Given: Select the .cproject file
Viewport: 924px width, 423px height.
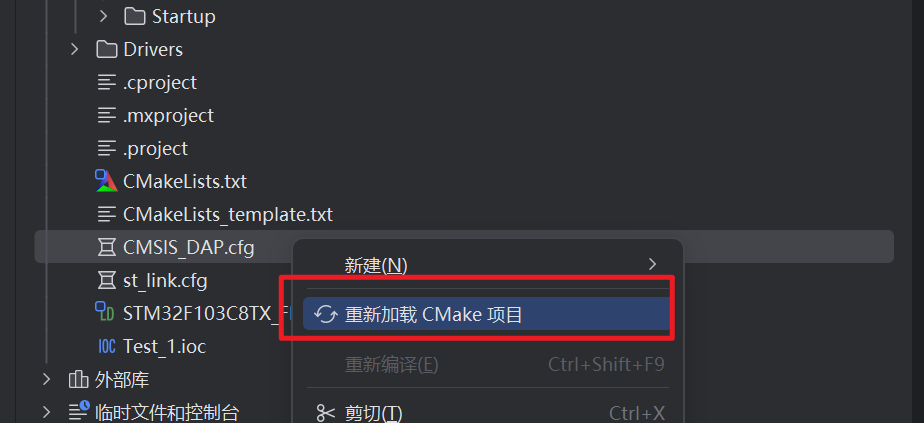Looking at the screenshot, I should point(160,82).
